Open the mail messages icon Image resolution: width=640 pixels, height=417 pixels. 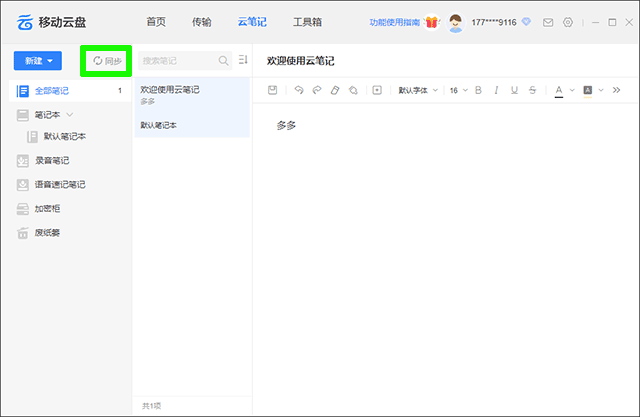548,22
